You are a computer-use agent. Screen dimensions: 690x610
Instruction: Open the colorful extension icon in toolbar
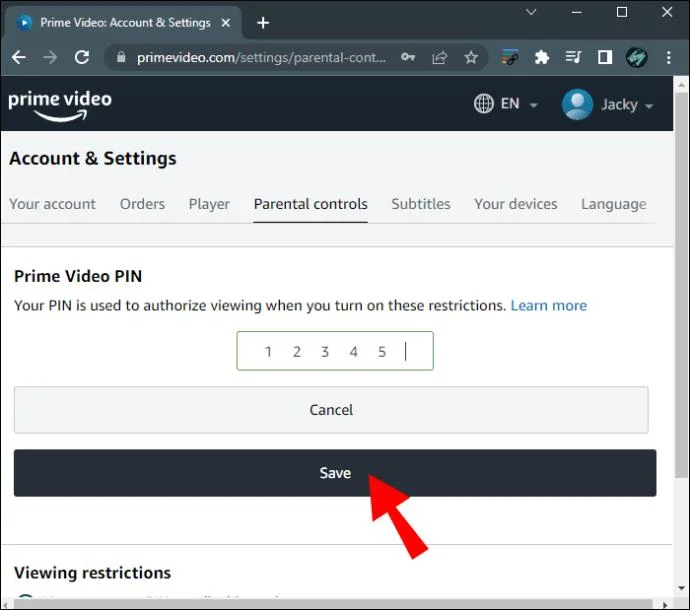[x=510, y=57]
